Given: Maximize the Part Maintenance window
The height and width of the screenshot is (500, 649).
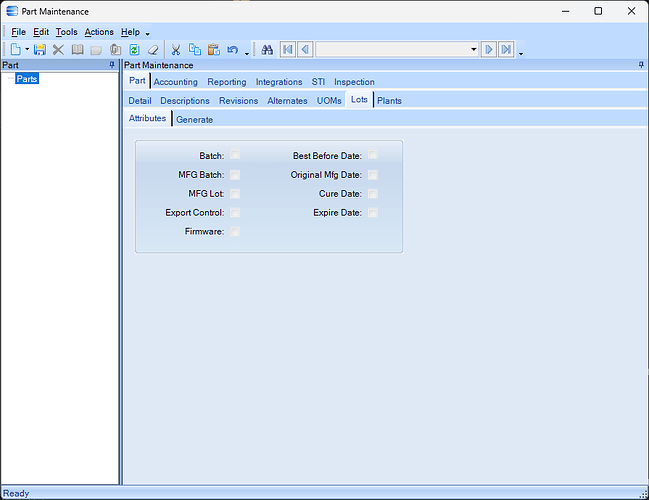Looking at the screenshot, I should [x=598, y=11].
